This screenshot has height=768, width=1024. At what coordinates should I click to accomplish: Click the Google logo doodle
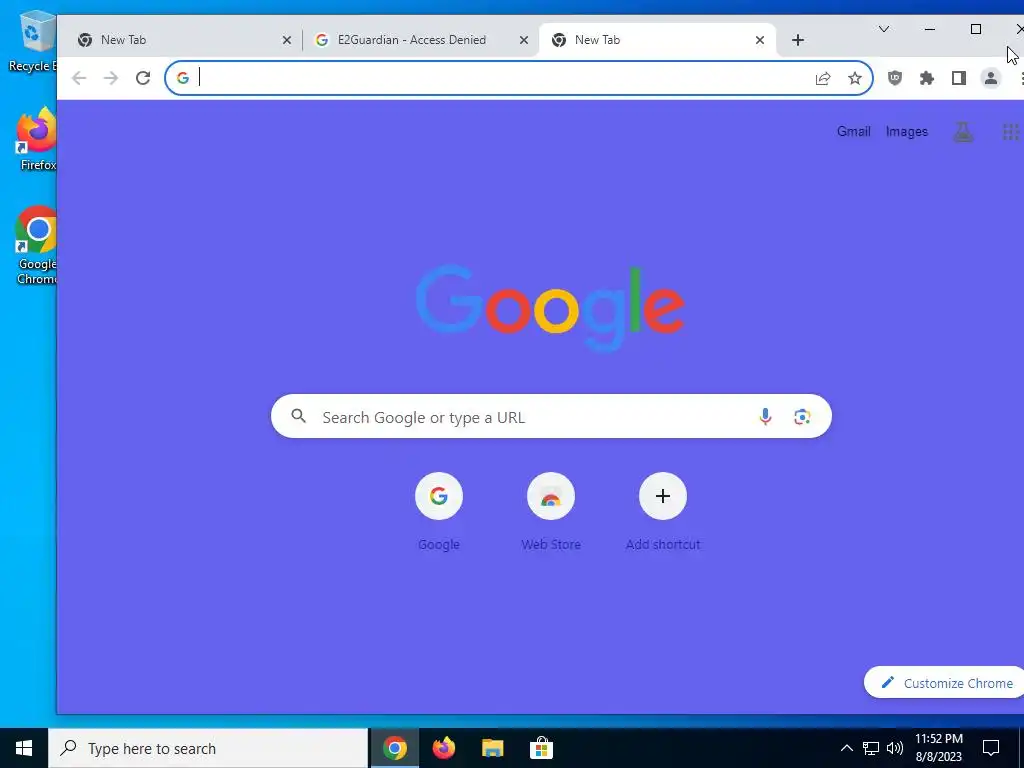(x=550, y=308)
